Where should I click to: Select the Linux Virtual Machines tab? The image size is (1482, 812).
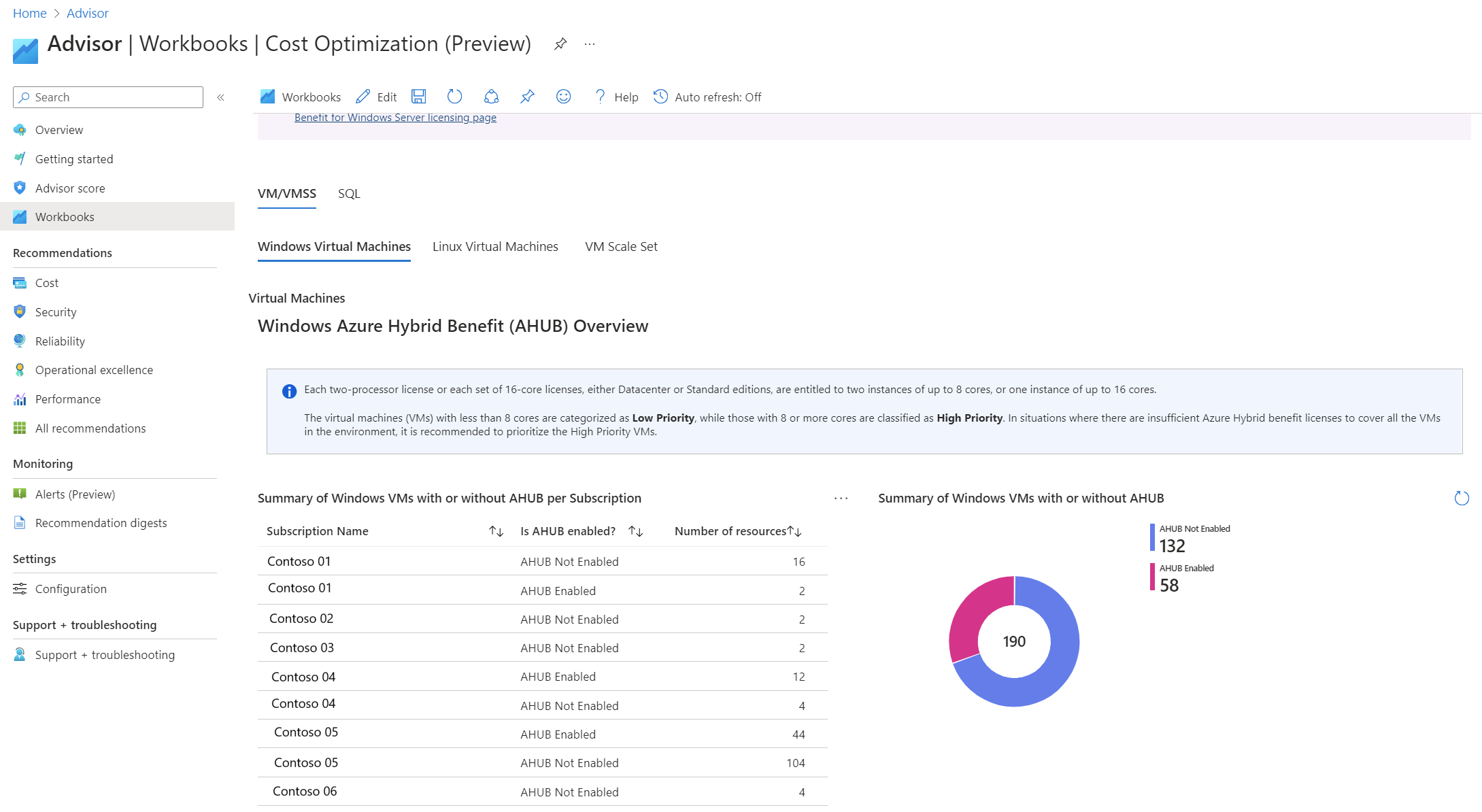495,246
